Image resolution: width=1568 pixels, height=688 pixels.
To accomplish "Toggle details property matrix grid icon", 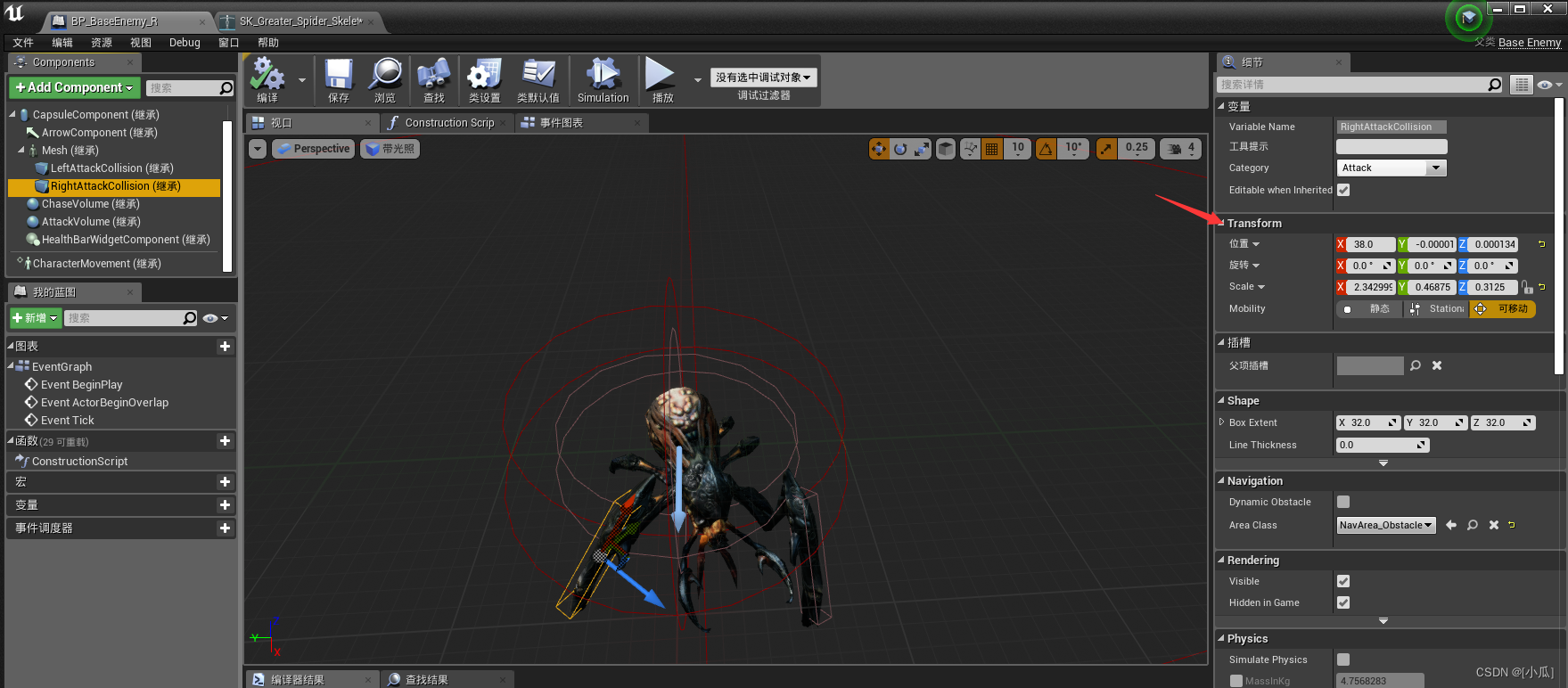I will tap(1522, 85).
